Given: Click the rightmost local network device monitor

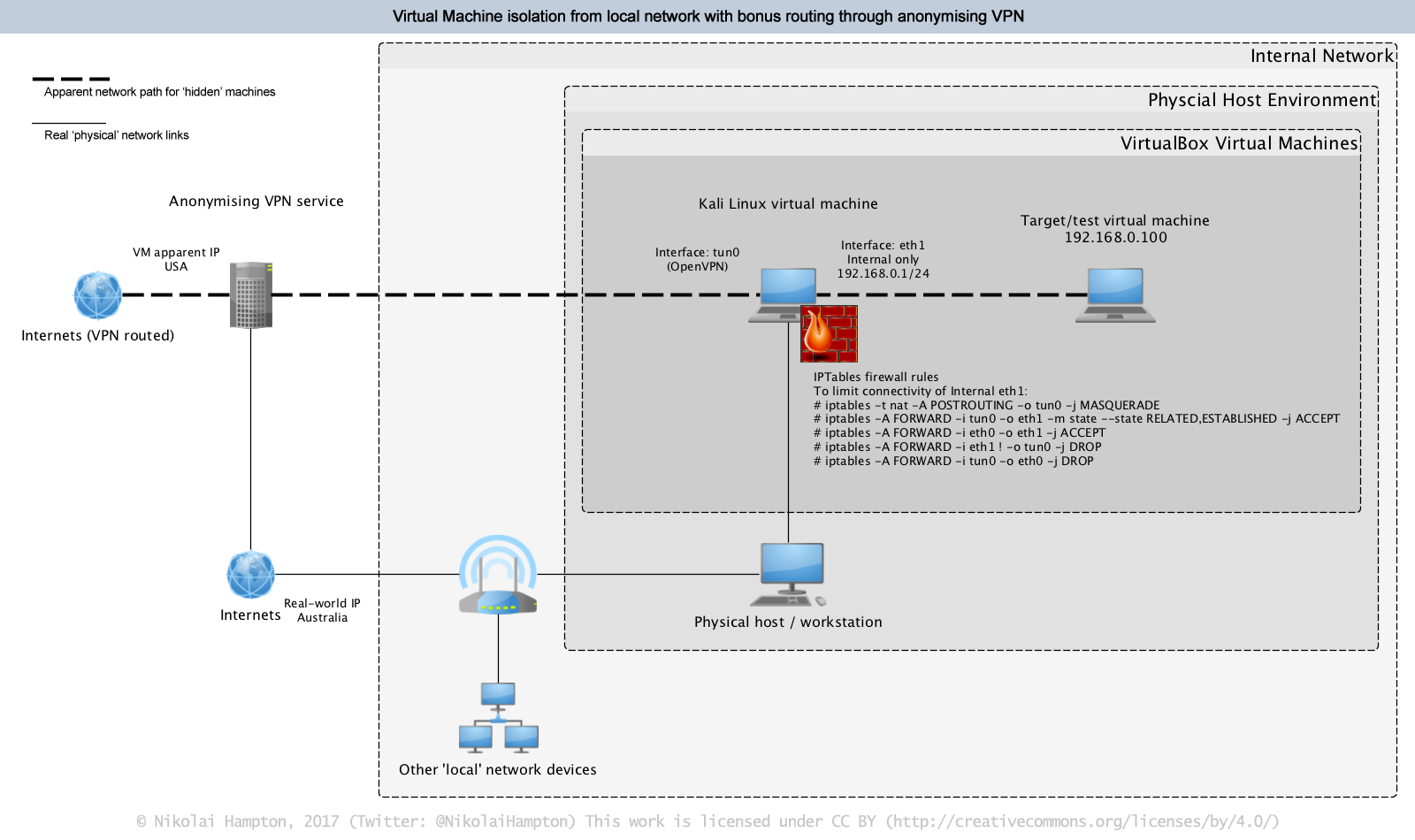Looking at the screenshot, I should coord(524,737).
